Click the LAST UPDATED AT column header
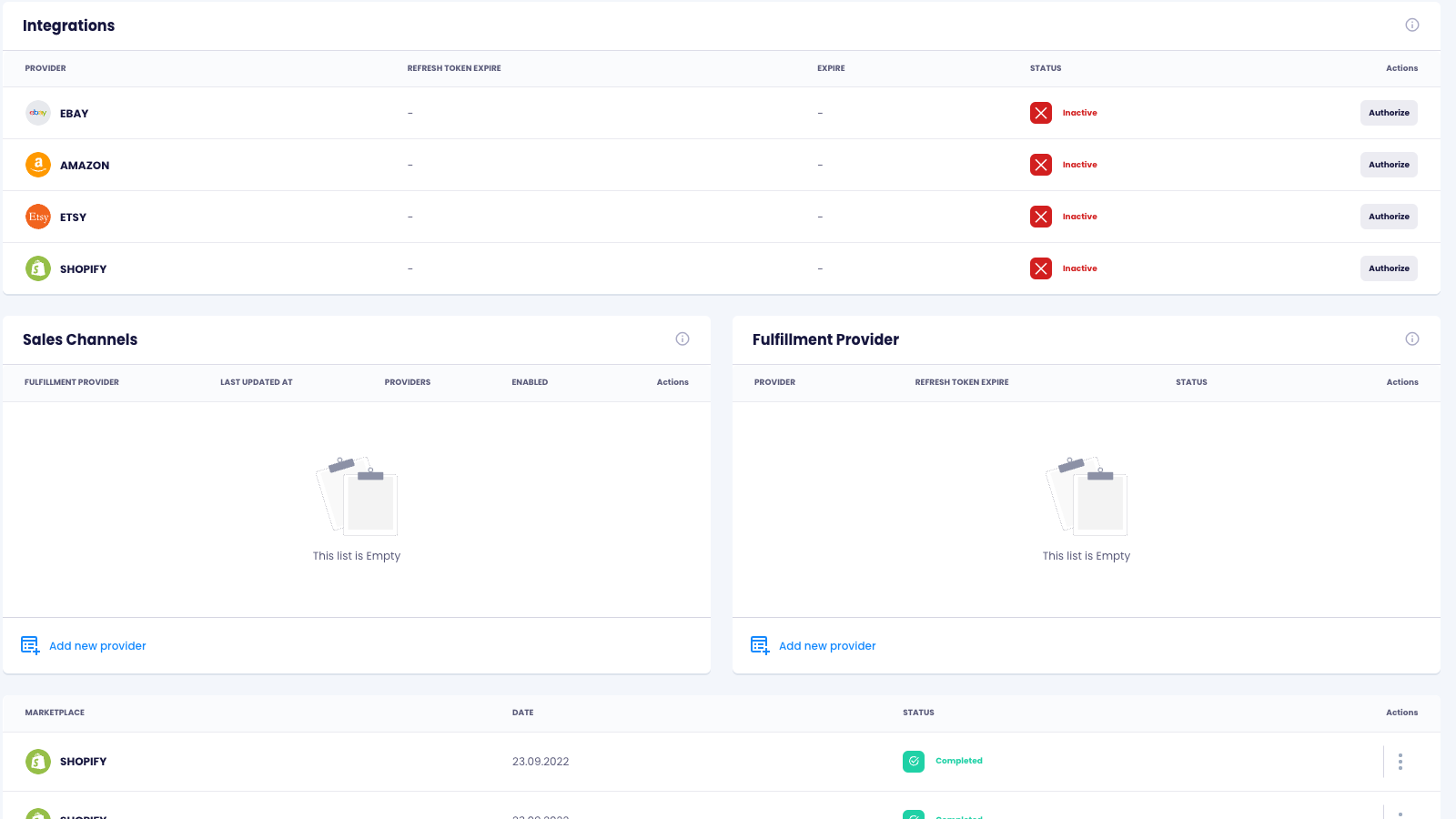The height and width of the screenshot is (819, 1456). (x=257, y=382)
